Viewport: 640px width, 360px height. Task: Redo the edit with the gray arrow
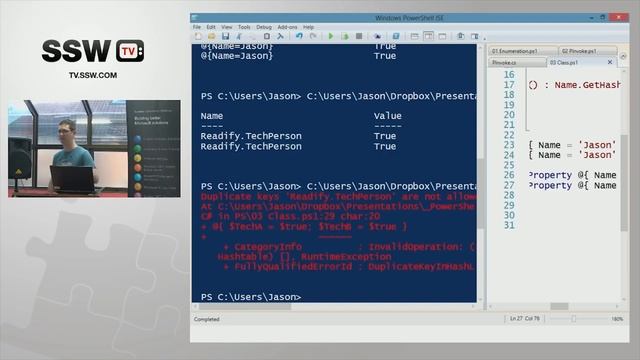313,36
